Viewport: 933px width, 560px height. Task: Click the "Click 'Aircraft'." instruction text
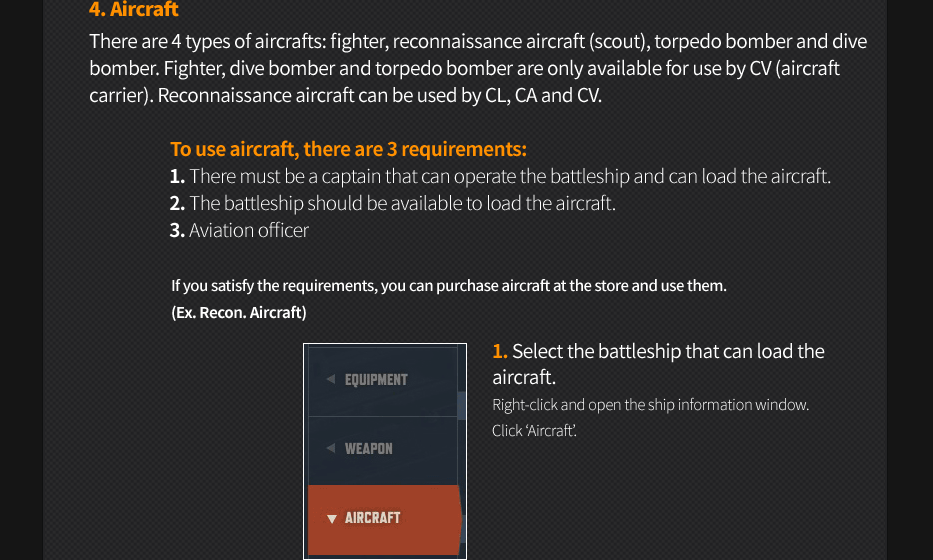[x=534, y=431]
